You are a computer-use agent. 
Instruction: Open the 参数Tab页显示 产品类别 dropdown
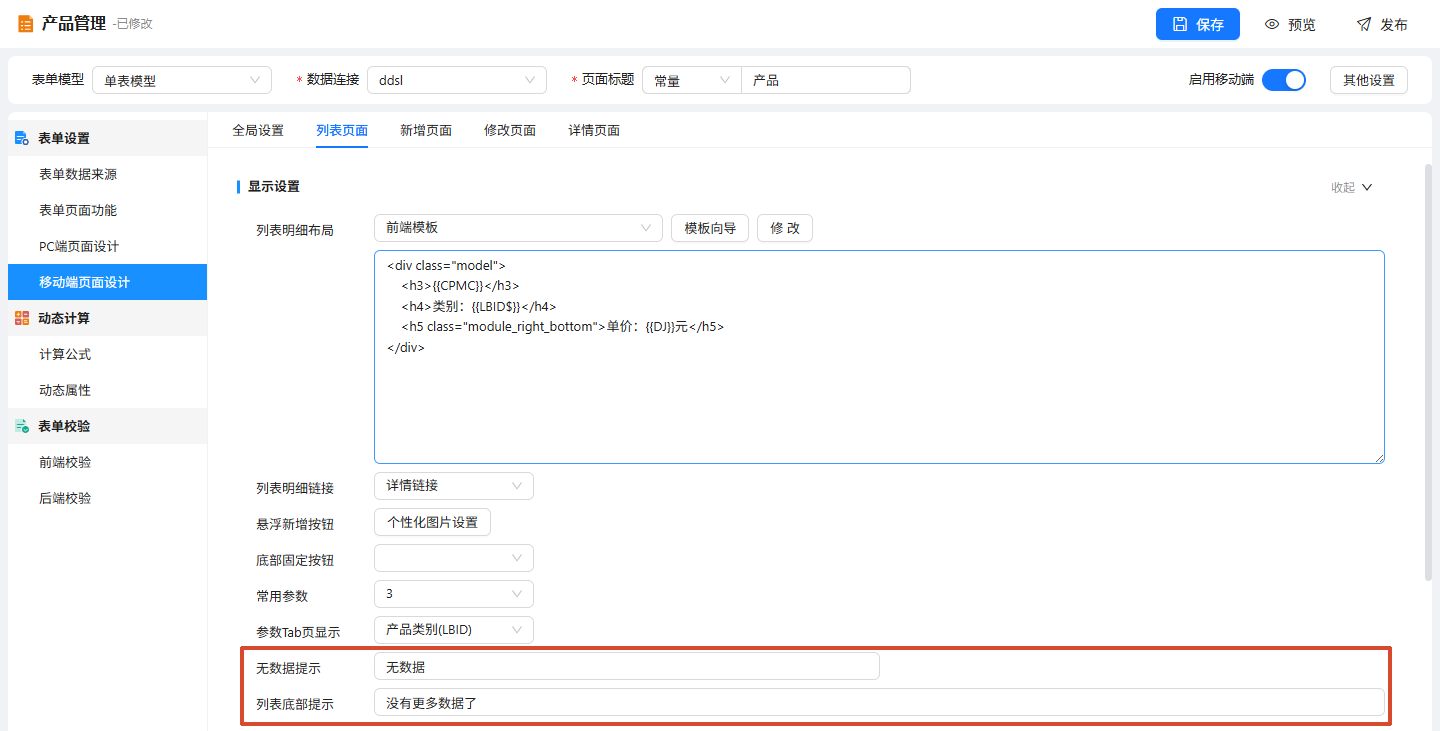tap(454, 630)
